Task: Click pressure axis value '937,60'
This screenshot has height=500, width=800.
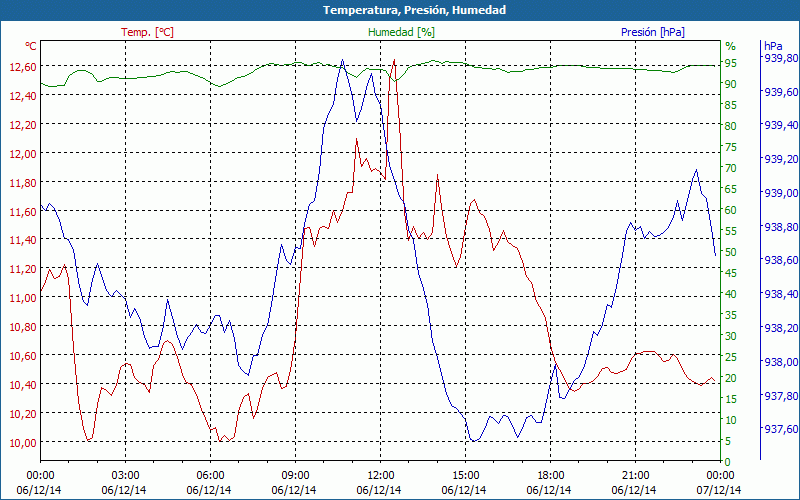Action: click(781, 429)
